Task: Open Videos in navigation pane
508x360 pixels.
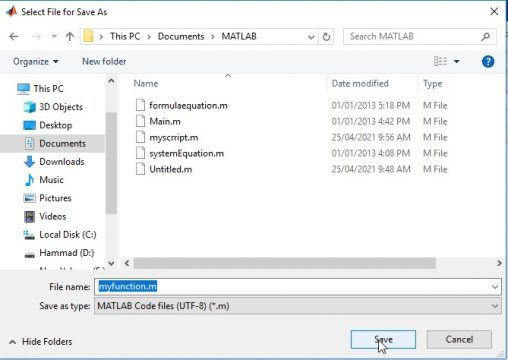Action: click(53, 216)
